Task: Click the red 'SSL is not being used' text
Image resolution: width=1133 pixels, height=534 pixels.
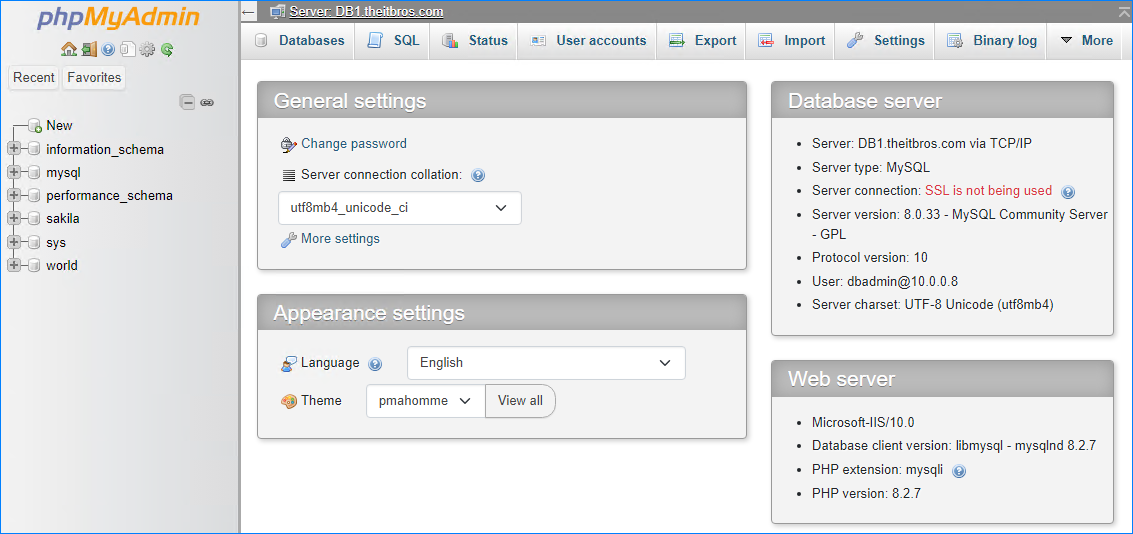Action: 988,191
